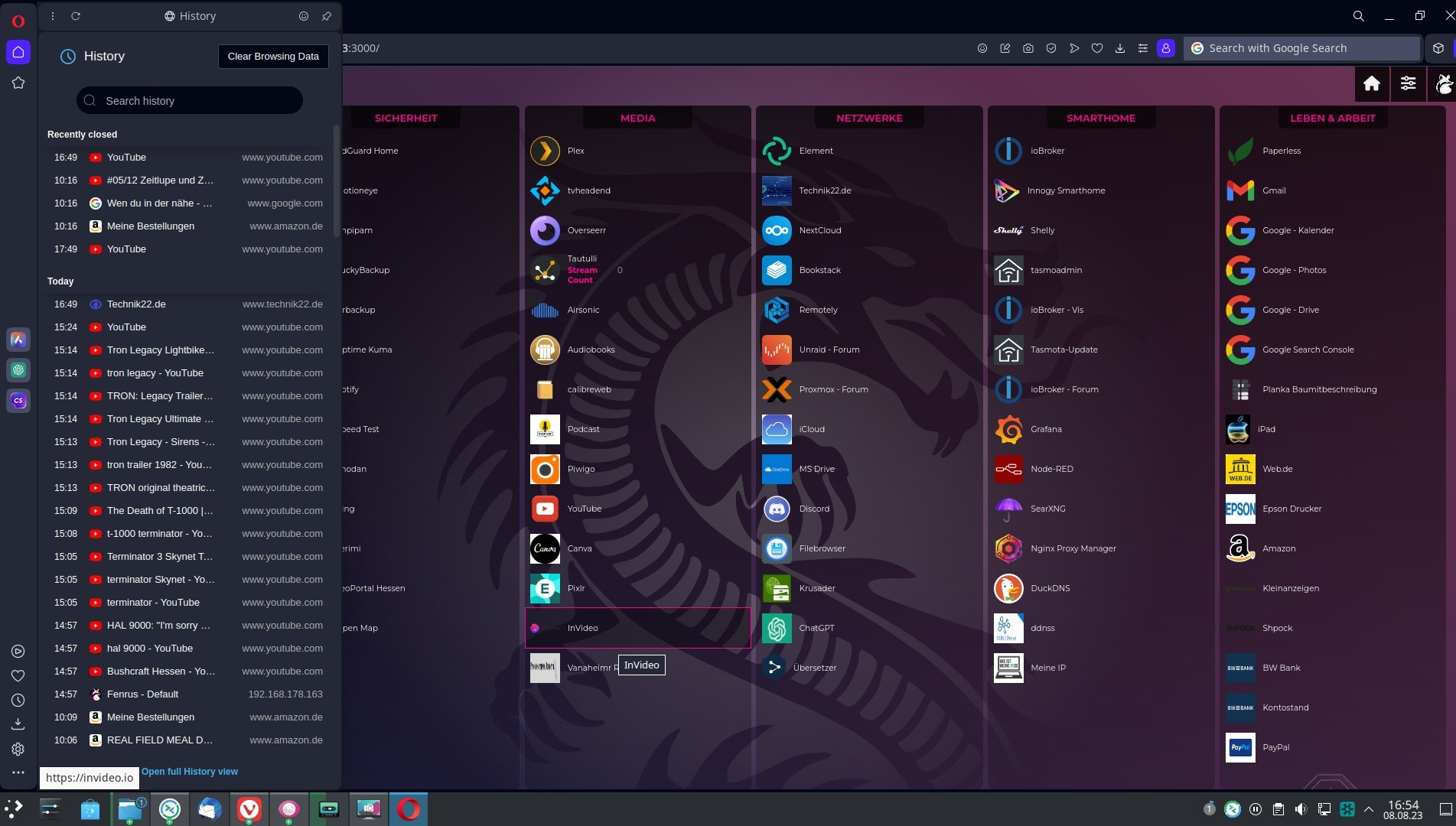1456x826 pixels.
Task: Open the application launcher in taskbar
Action: (14, 809)
